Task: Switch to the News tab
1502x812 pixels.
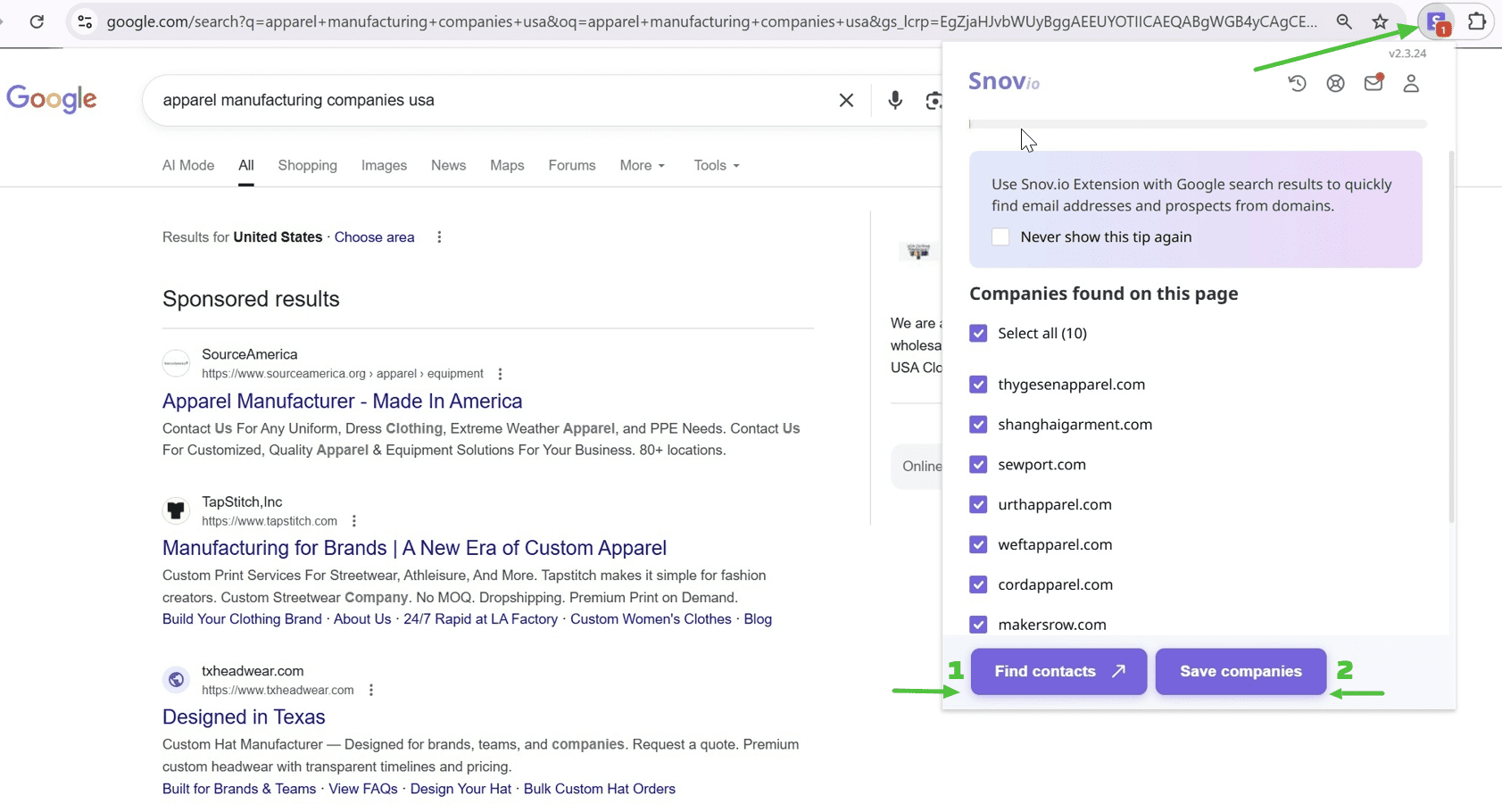Action: coord(448,165)
